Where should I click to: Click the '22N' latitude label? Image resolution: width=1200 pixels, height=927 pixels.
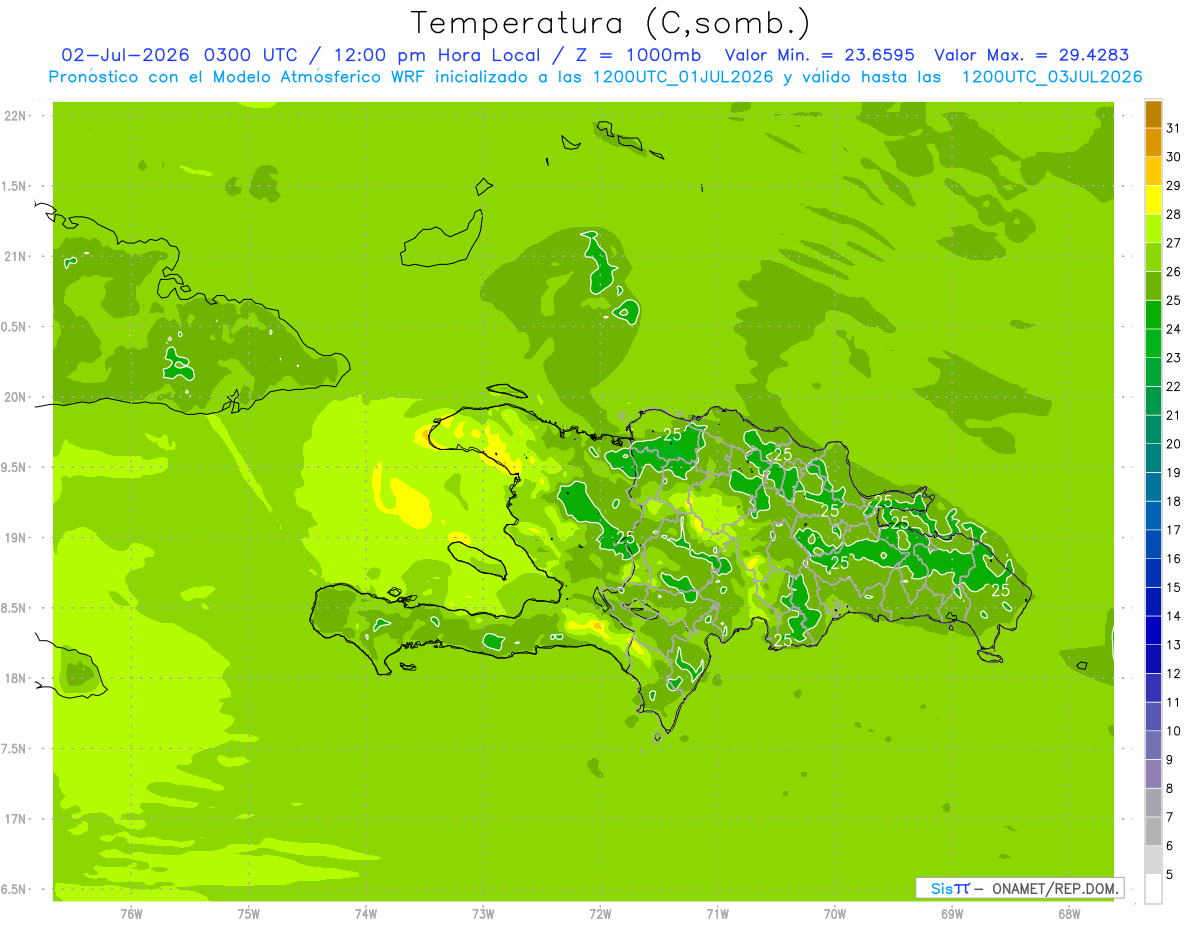point(14,116)
